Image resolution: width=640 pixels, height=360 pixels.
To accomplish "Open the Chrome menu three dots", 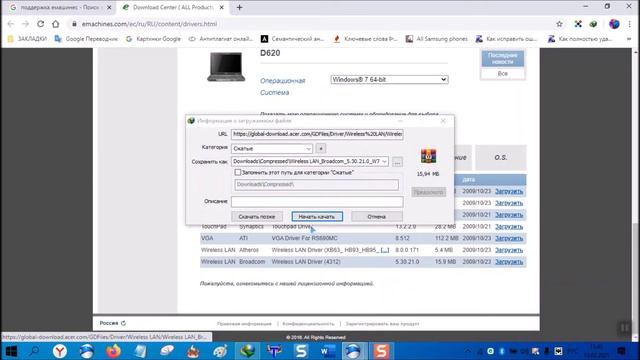I will (x=630, y=24).
